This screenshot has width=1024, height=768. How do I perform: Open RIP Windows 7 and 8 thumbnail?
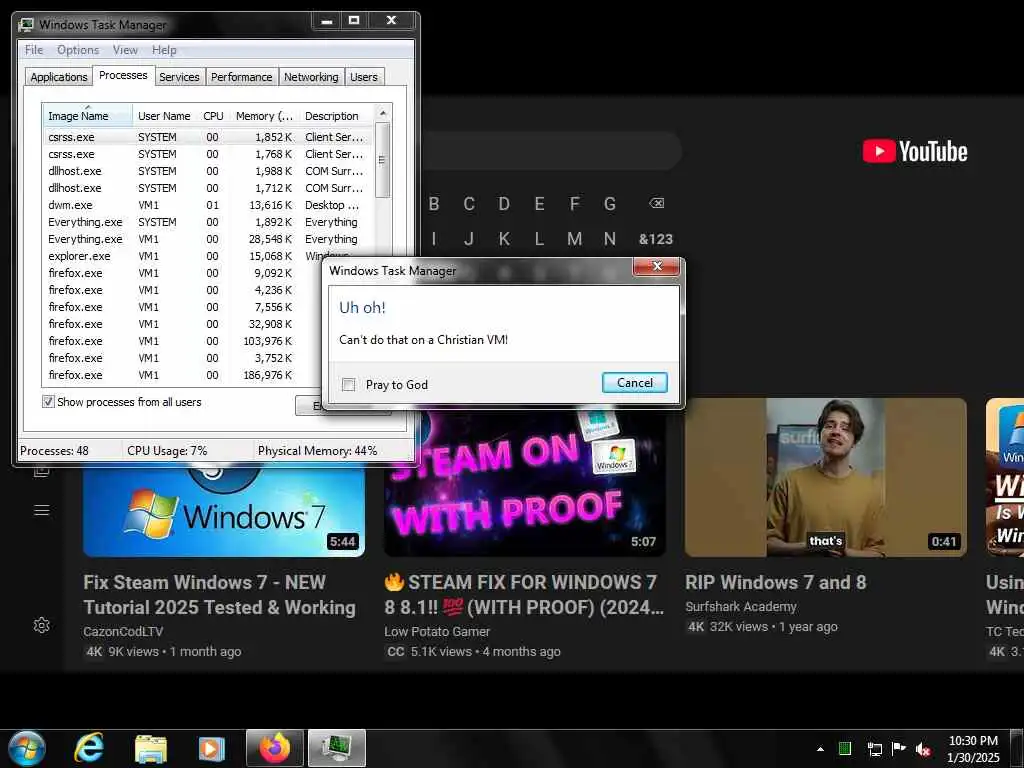(x=825, y=477)
